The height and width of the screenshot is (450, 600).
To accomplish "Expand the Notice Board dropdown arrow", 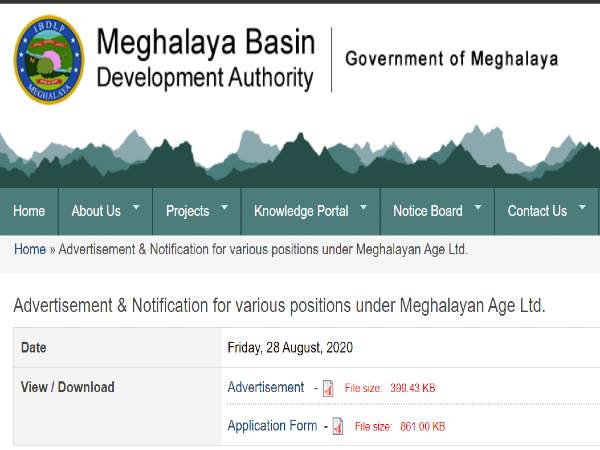I will pos(478,206).
